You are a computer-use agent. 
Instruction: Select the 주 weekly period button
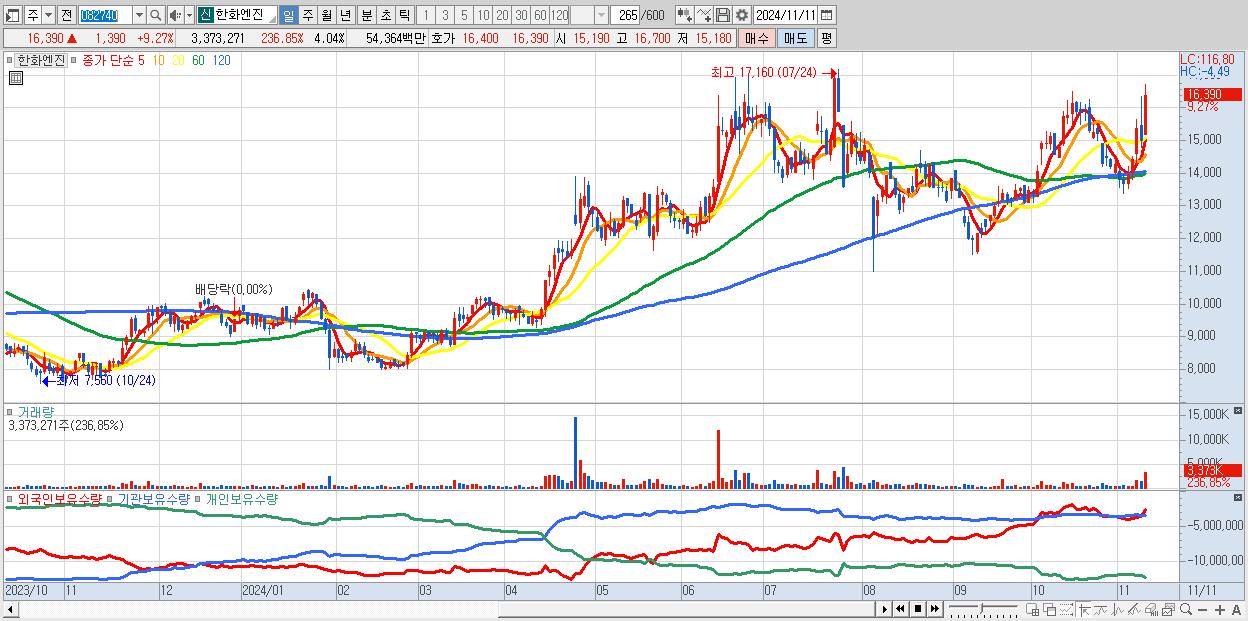click(x=307, y=15)
